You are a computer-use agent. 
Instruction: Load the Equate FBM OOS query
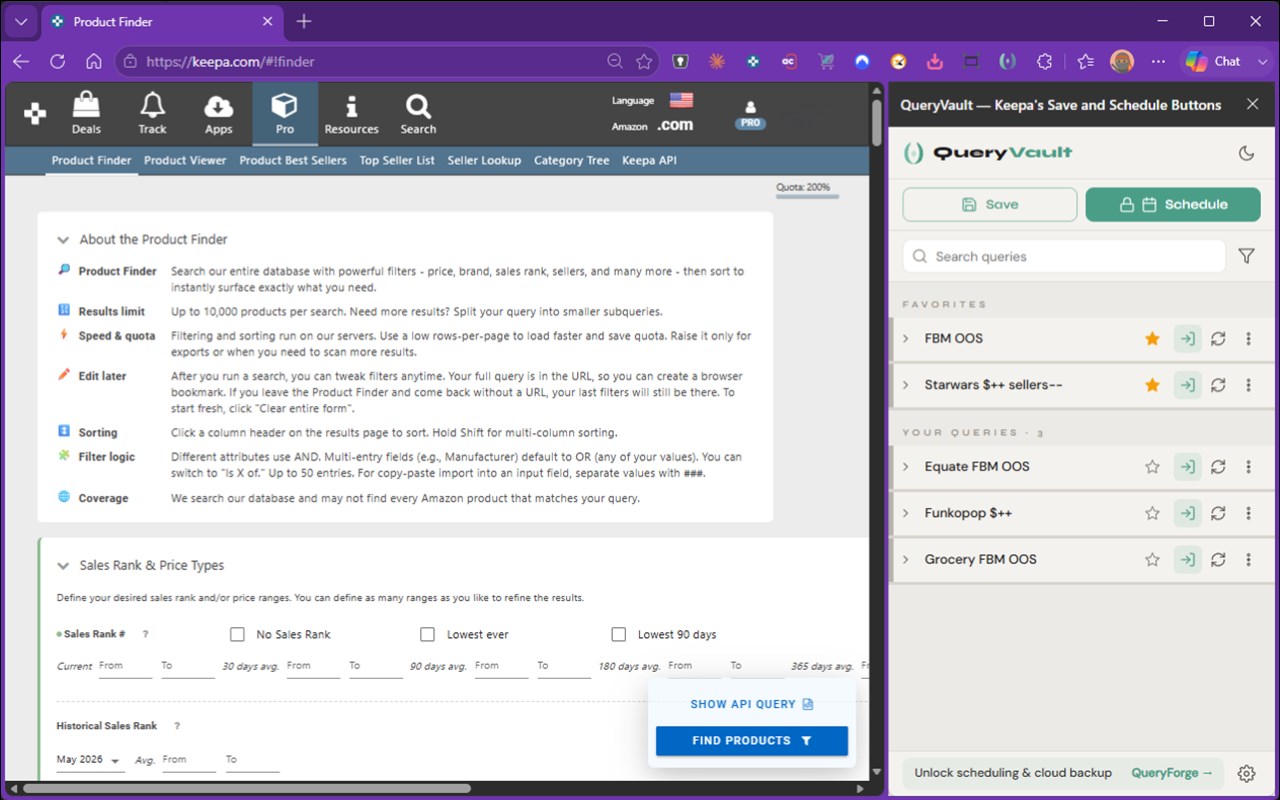coord(1187,467)
